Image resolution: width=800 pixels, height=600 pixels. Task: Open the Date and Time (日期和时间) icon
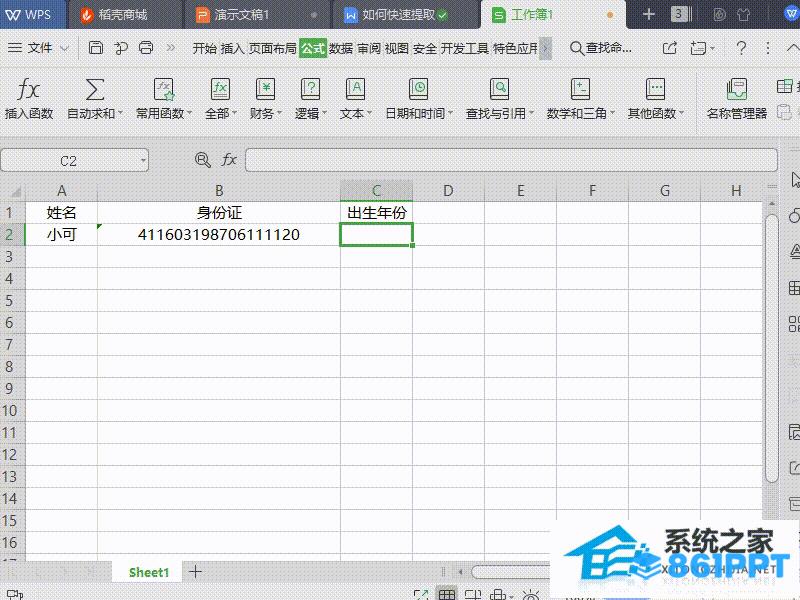[418, 90]
